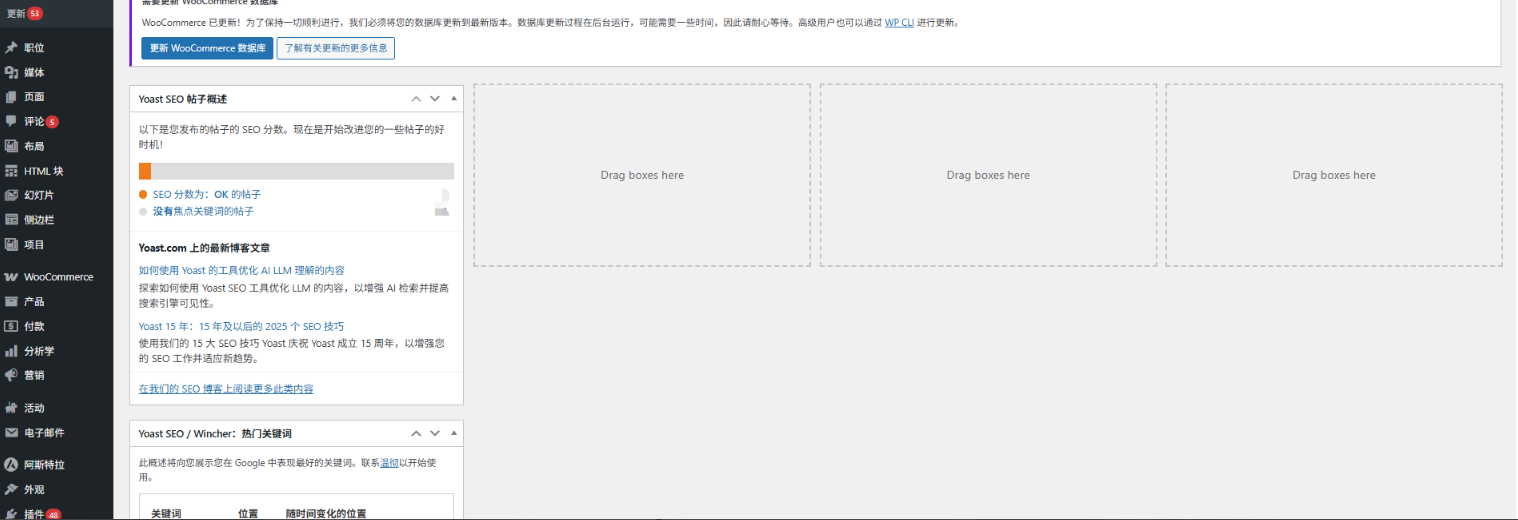Image resolution: width=1518 pixels, height=520 pixels.
Task: Move the Wincher 热门关键词 widget up
Action: pyautogui.click(x=416, y=434)
